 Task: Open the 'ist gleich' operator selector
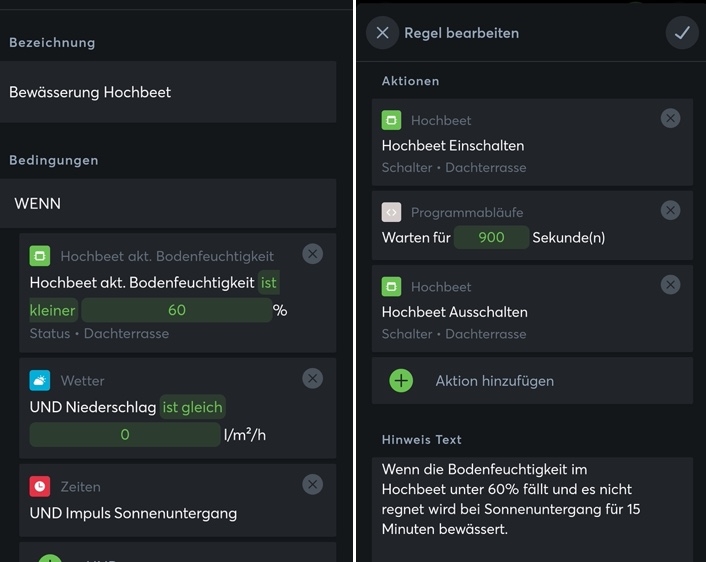point(193,407)
